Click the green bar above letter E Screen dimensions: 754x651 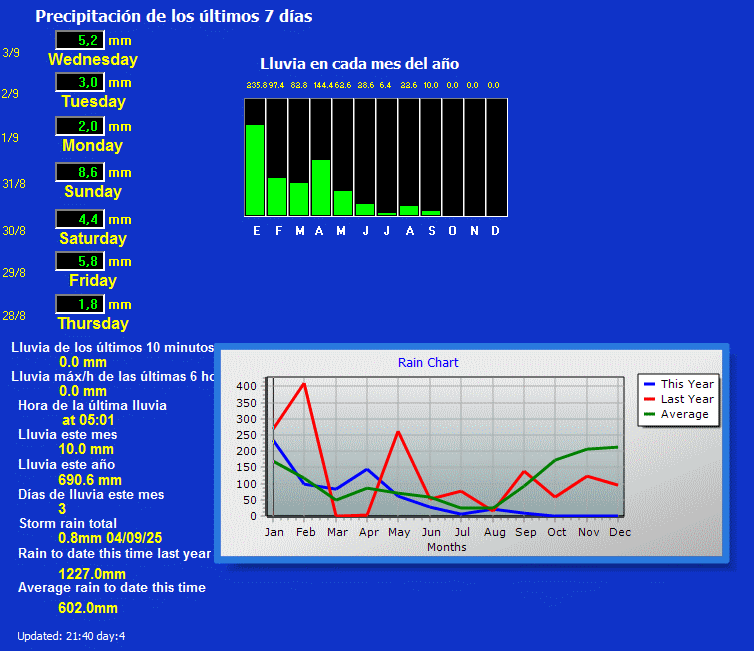tap(255, 170)
